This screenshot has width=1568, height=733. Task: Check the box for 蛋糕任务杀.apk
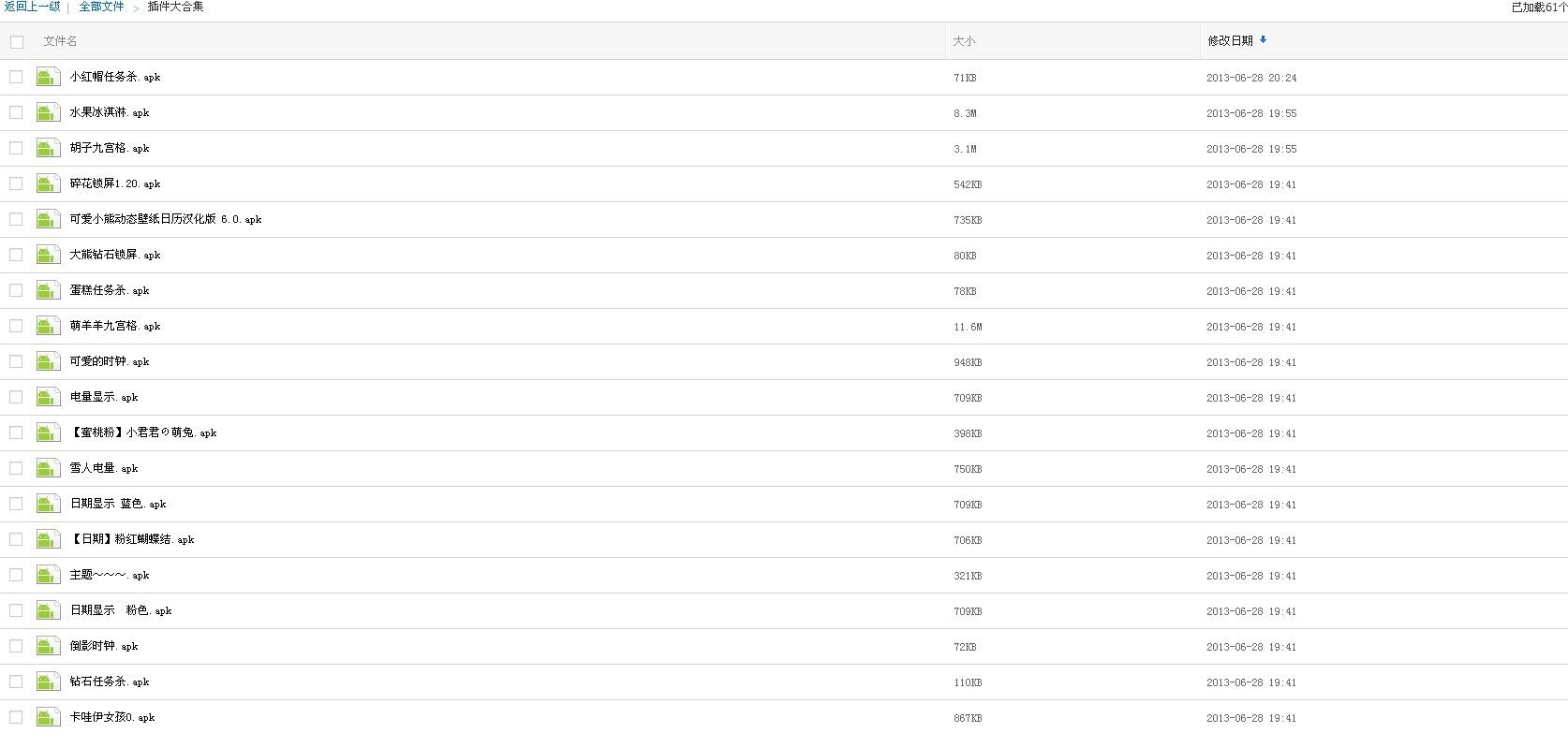point(16,290)
